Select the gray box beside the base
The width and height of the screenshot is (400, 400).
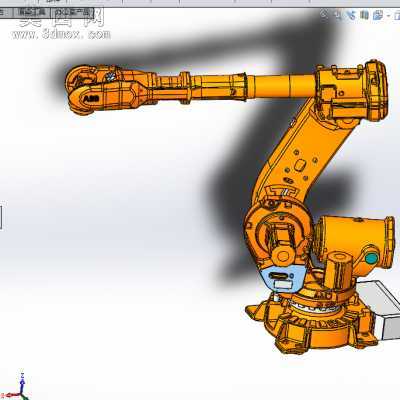381,310
